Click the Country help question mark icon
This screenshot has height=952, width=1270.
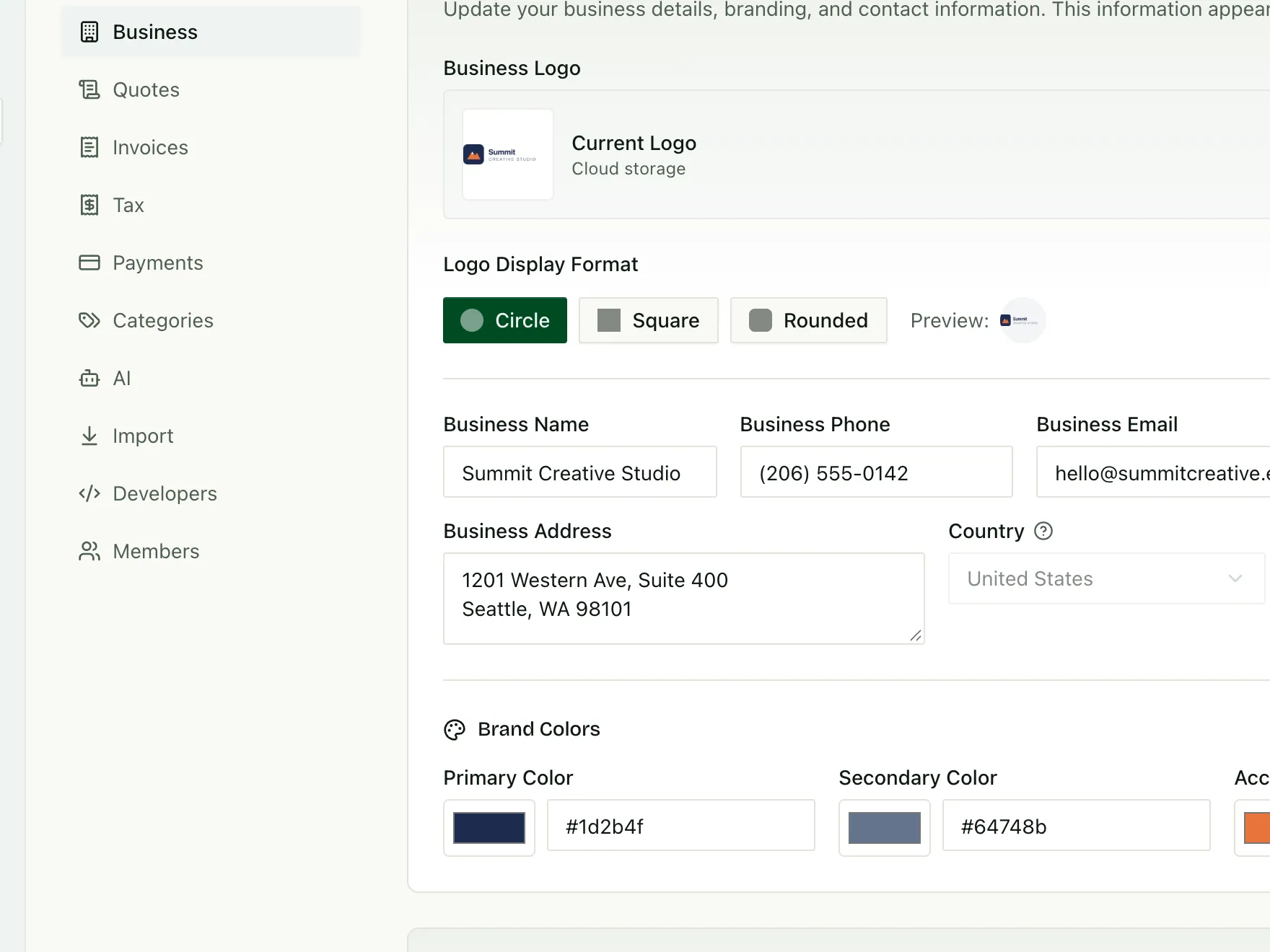pyautogui.click(x=1043, y=531)
